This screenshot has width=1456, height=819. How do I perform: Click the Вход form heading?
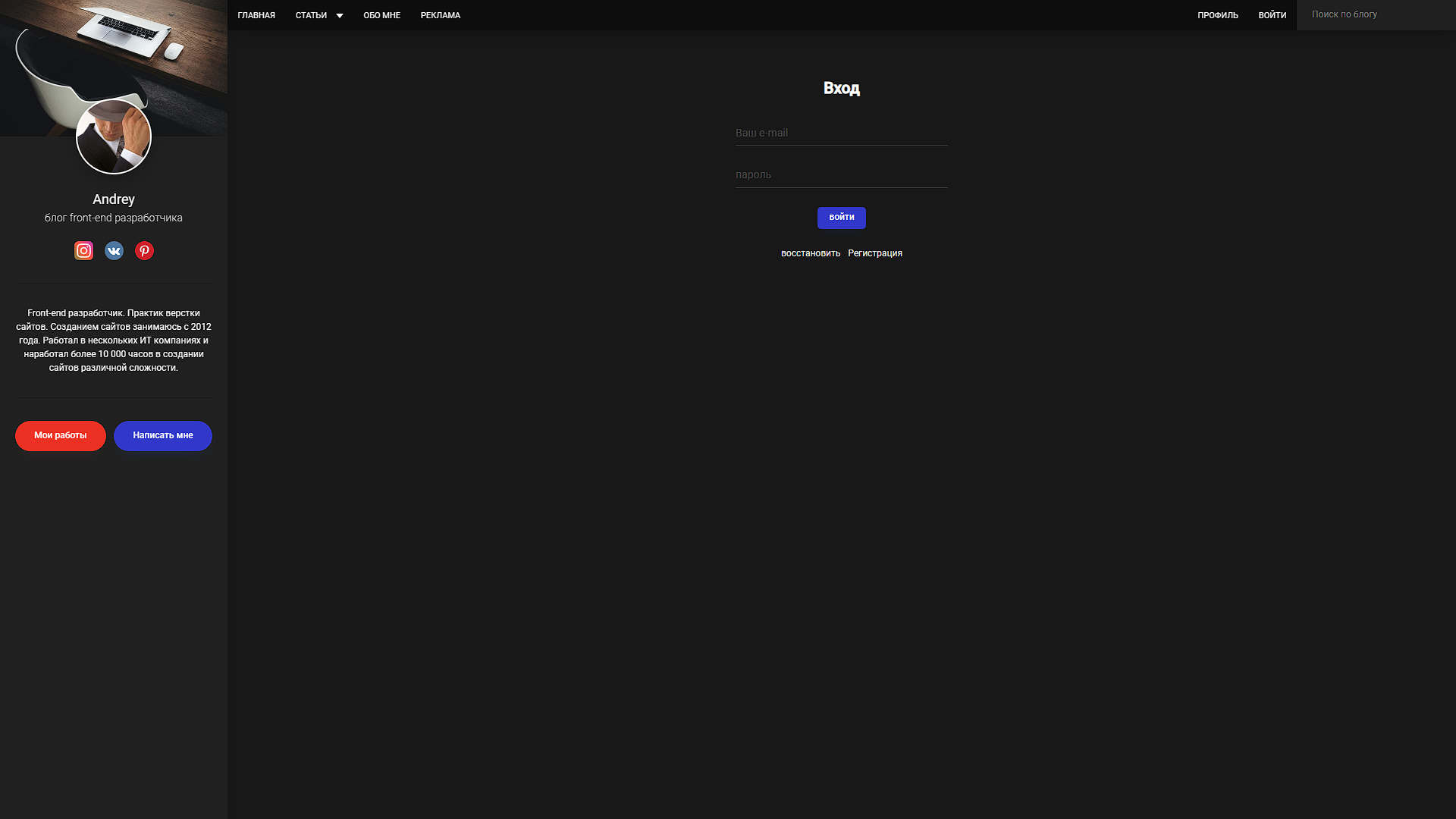(842, 88)
